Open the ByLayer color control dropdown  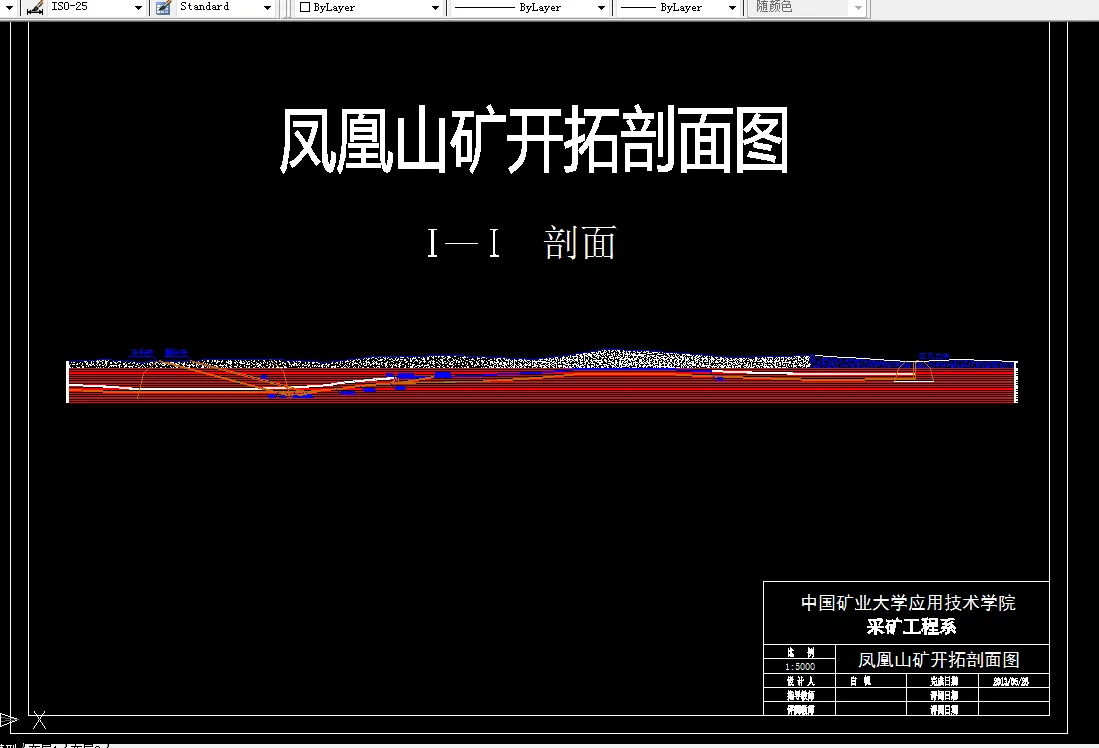coord(435,8)
